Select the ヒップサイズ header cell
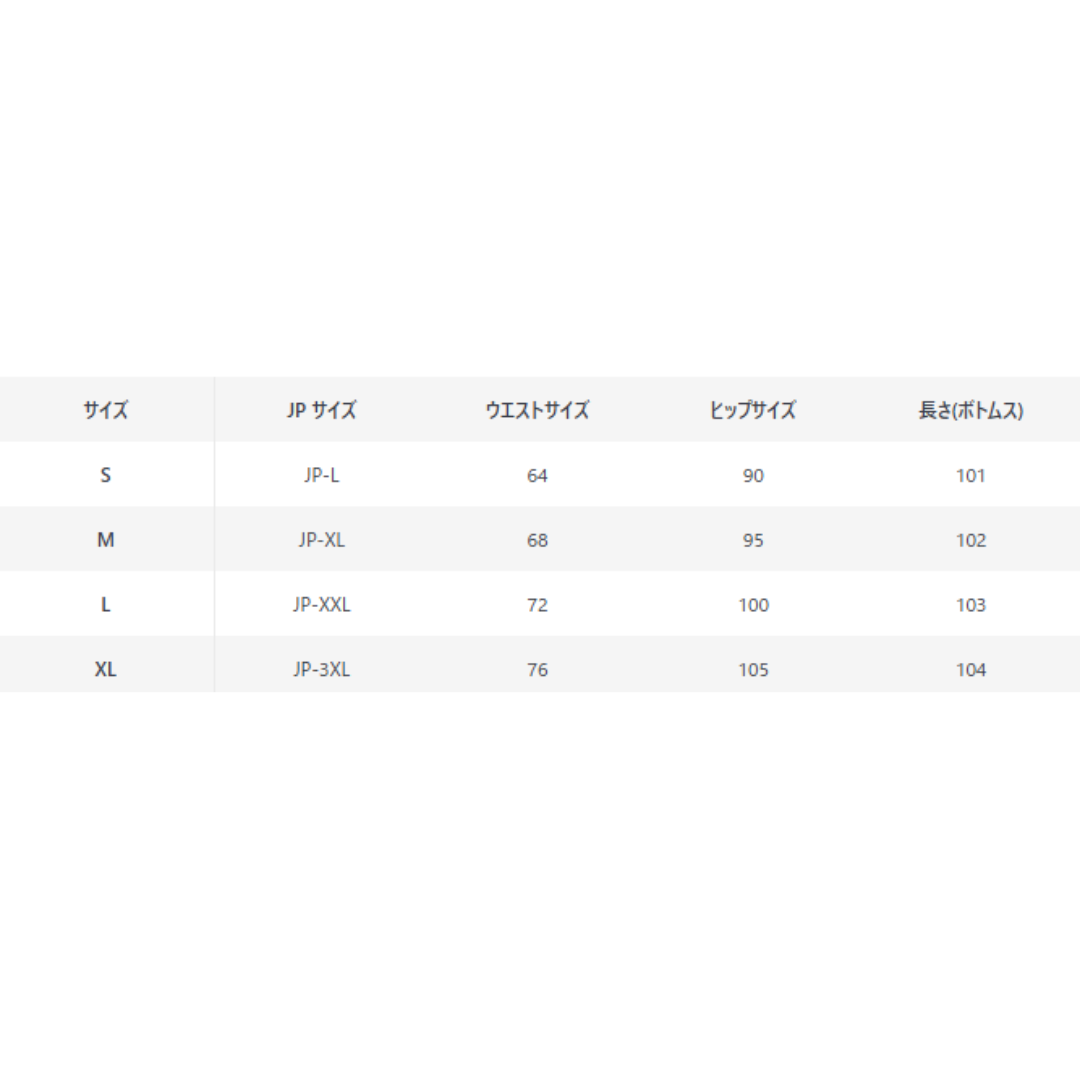The width and height of the screenshot is (1080, 1080). [x=753, y=411]
